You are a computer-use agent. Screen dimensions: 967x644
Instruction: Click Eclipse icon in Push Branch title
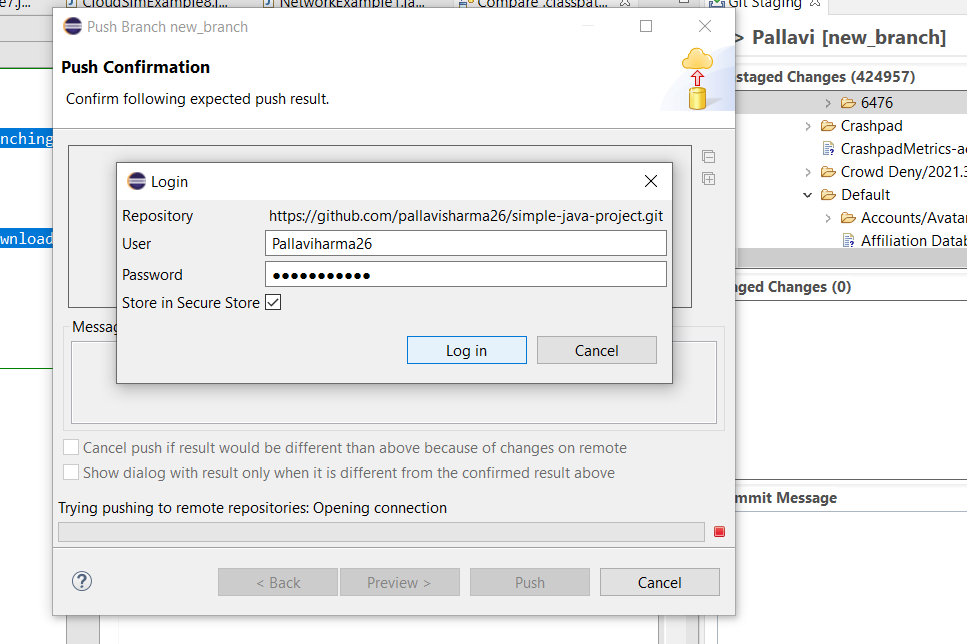point(73,27)
